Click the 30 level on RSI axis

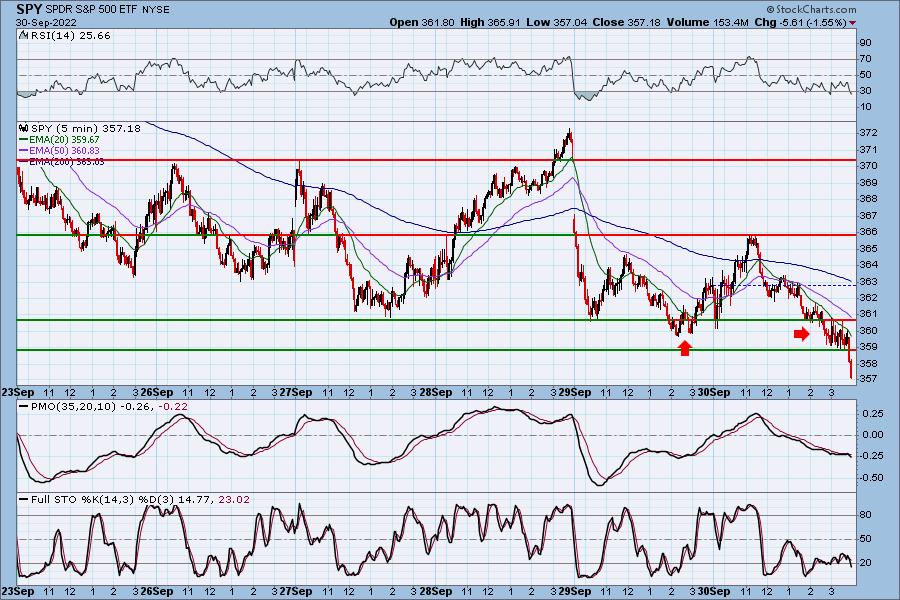point(866,91)
